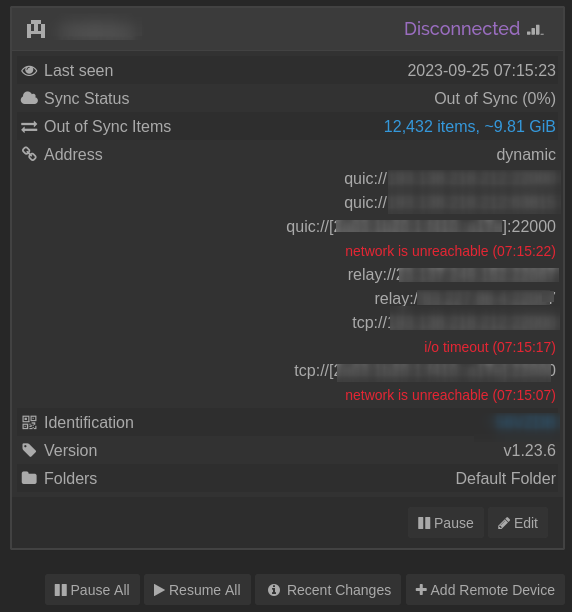
Task: Pause this remote device
Action: (x=446, y=523)
